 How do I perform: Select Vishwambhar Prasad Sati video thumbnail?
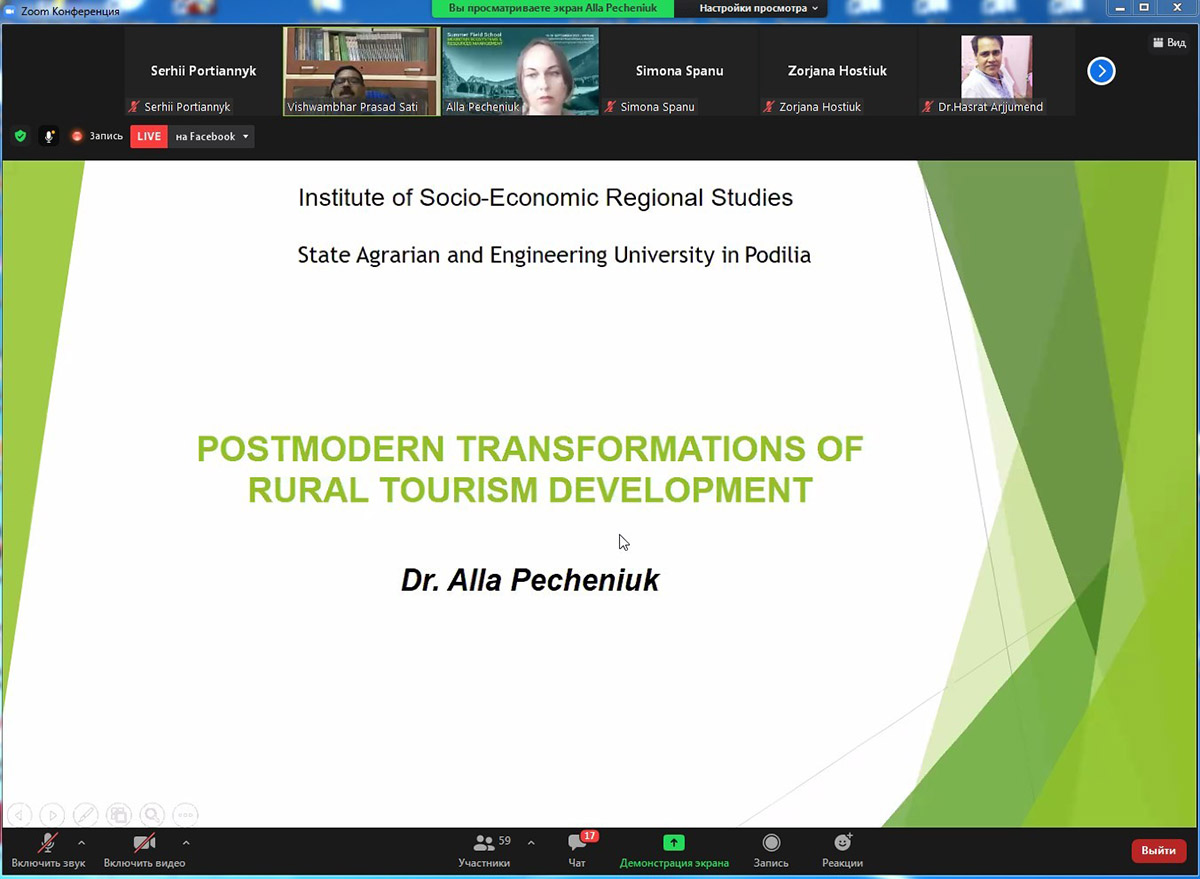tap(361, 71)
